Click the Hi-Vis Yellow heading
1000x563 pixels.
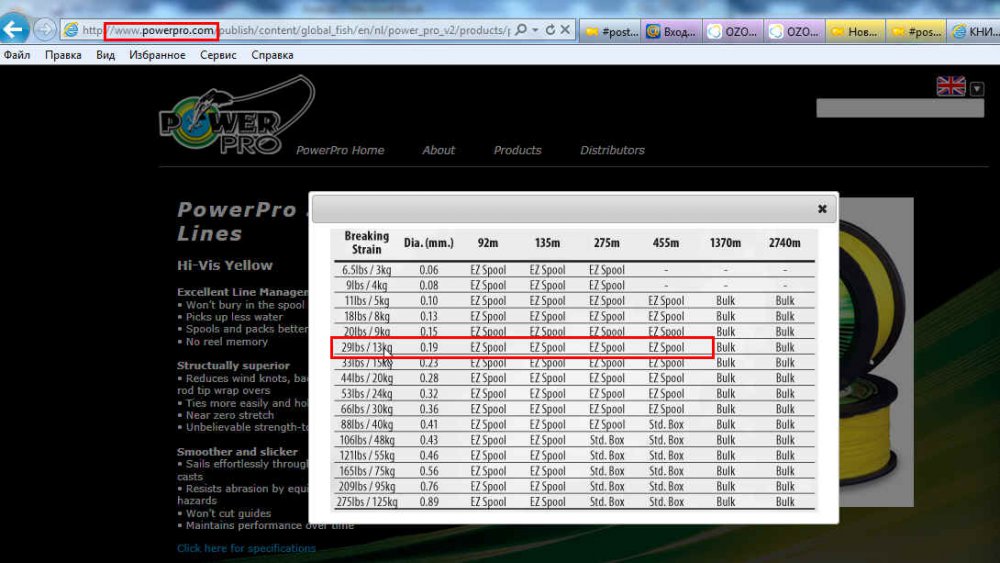point(224,265)
